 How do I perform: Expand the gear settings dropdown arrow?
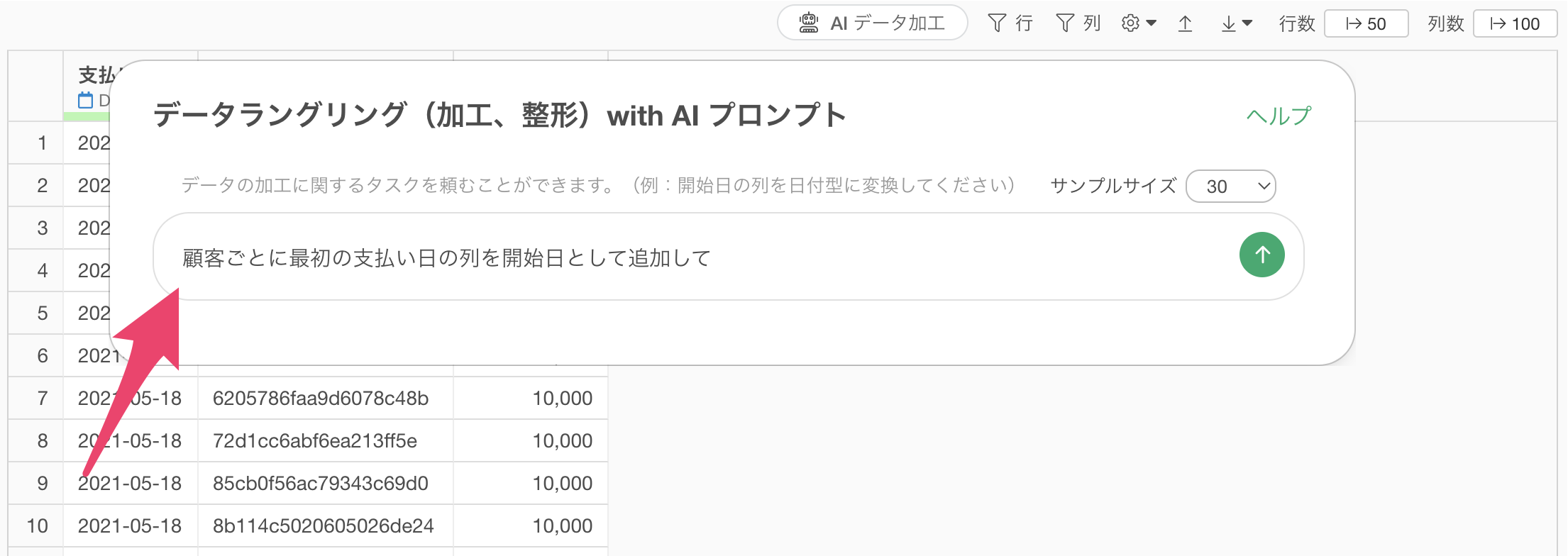tap(1152, 23)
